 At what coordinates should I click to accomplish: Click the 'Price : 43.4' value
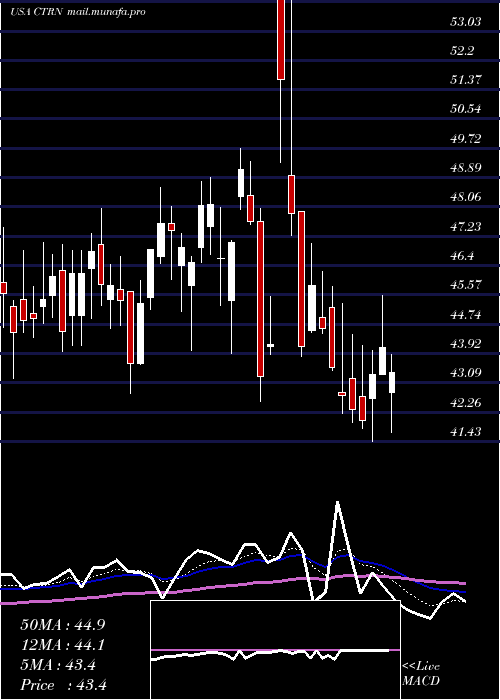63,685
